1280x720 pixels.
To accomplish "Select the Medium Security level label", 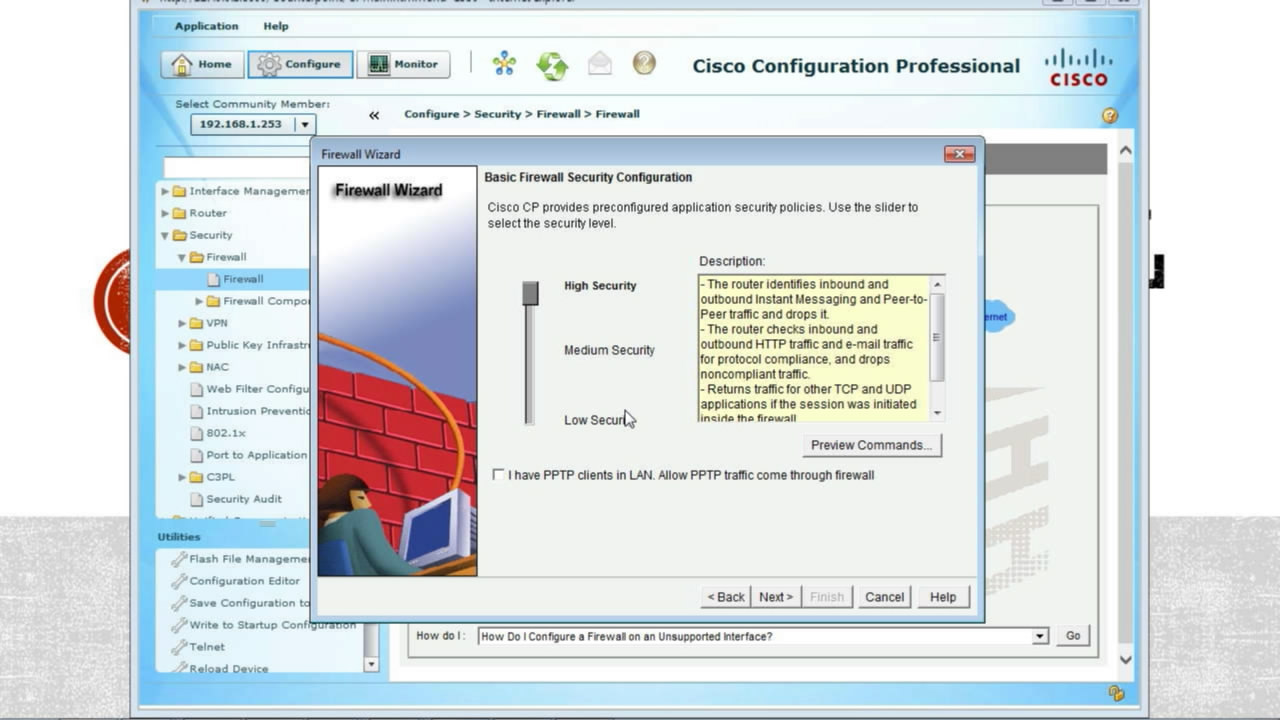I will 609,350.
